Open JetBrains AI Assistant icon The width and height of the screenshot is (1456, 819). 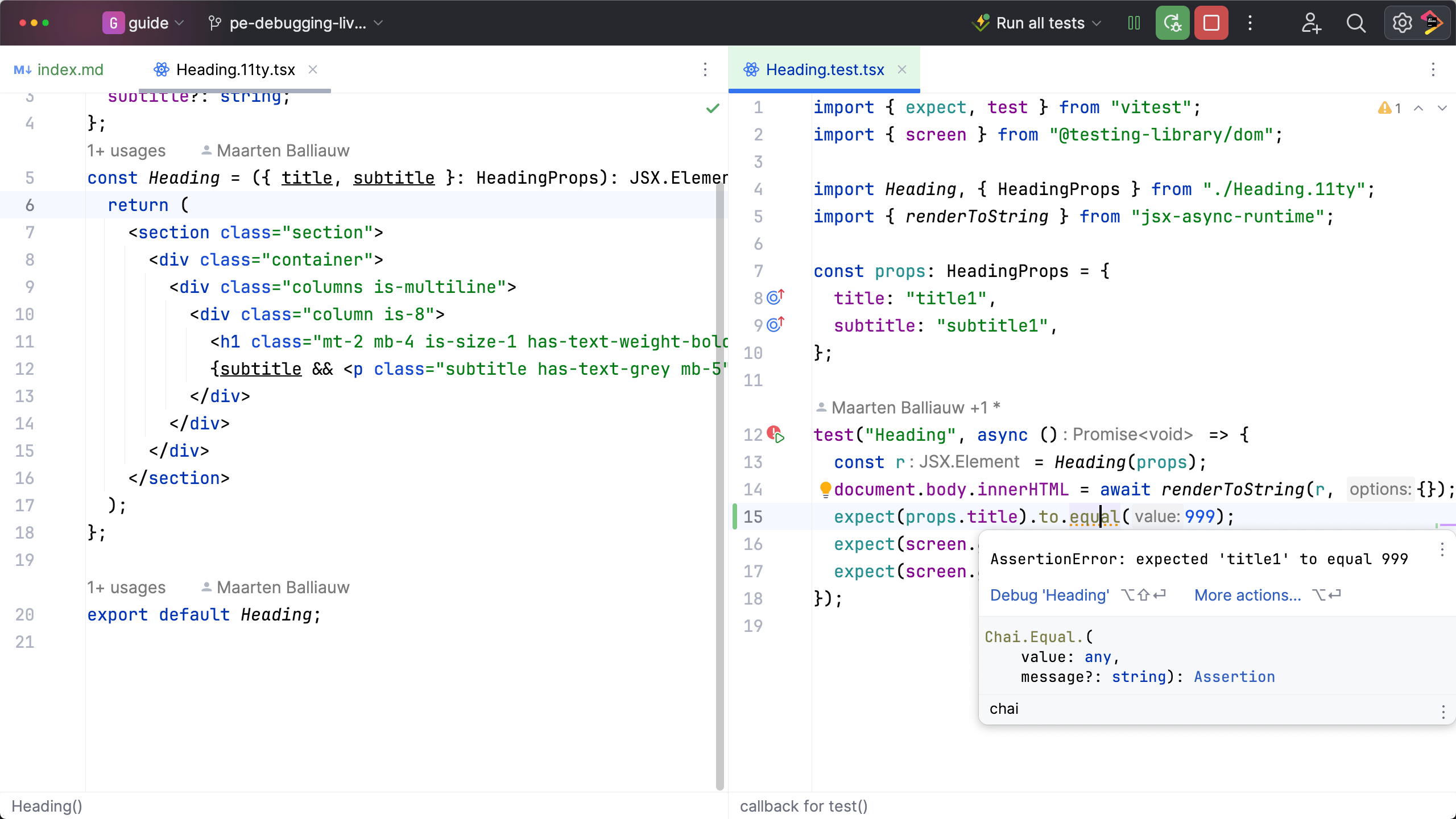click(1434, 23)
